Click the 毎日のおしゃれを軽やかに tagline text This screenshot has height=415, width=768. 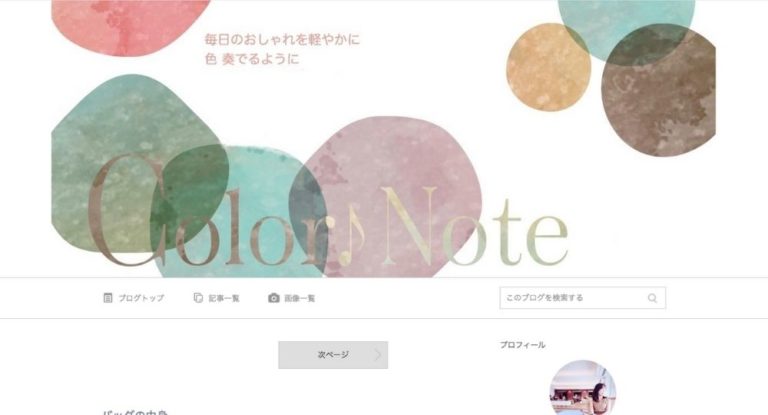pos(282,39)
